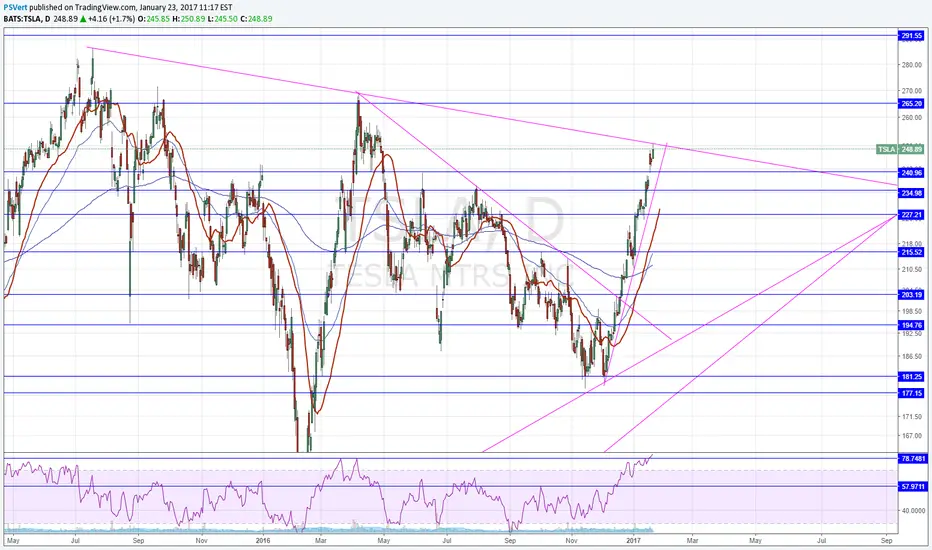Viewport: 932px width, 550px height.
Task: Click the 186.50 price axis value
Action: click(912, 356)
